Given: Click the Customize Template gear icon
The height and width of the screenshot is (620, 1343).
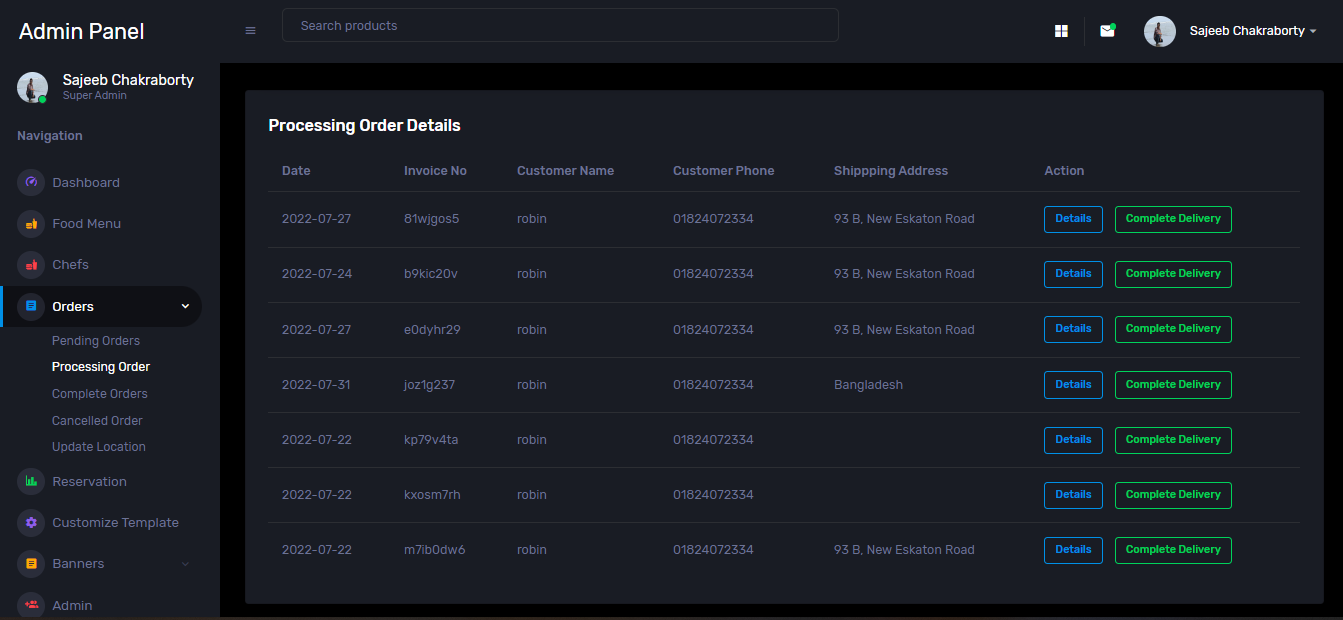Looking at the screenshot, I should [31, 522].
